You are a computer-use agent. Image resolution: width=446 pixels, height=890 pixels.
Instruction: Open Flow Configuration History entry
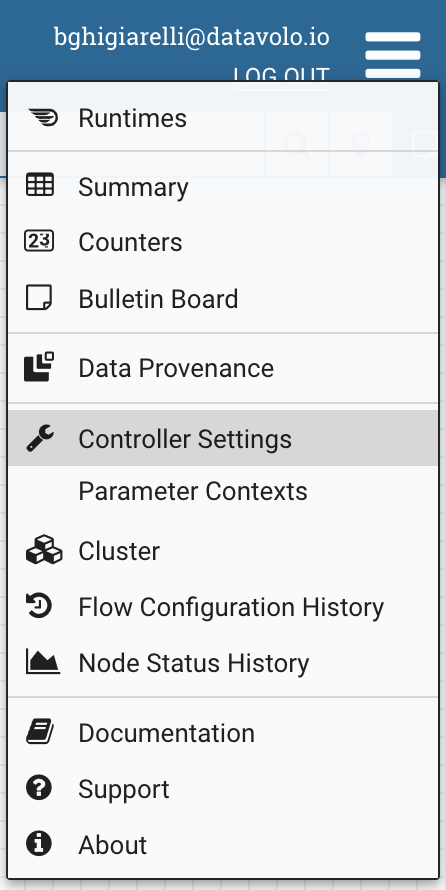point(223,607)
